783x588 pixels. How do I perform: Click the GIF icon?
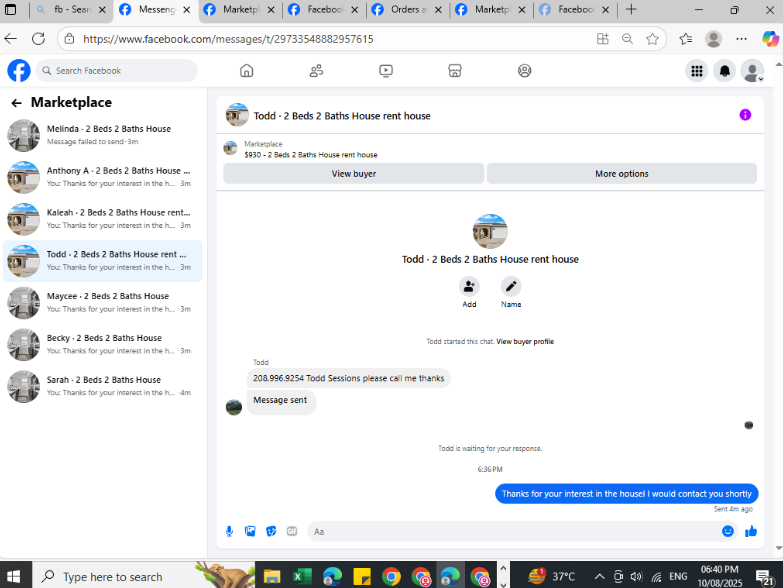point(292,532)
